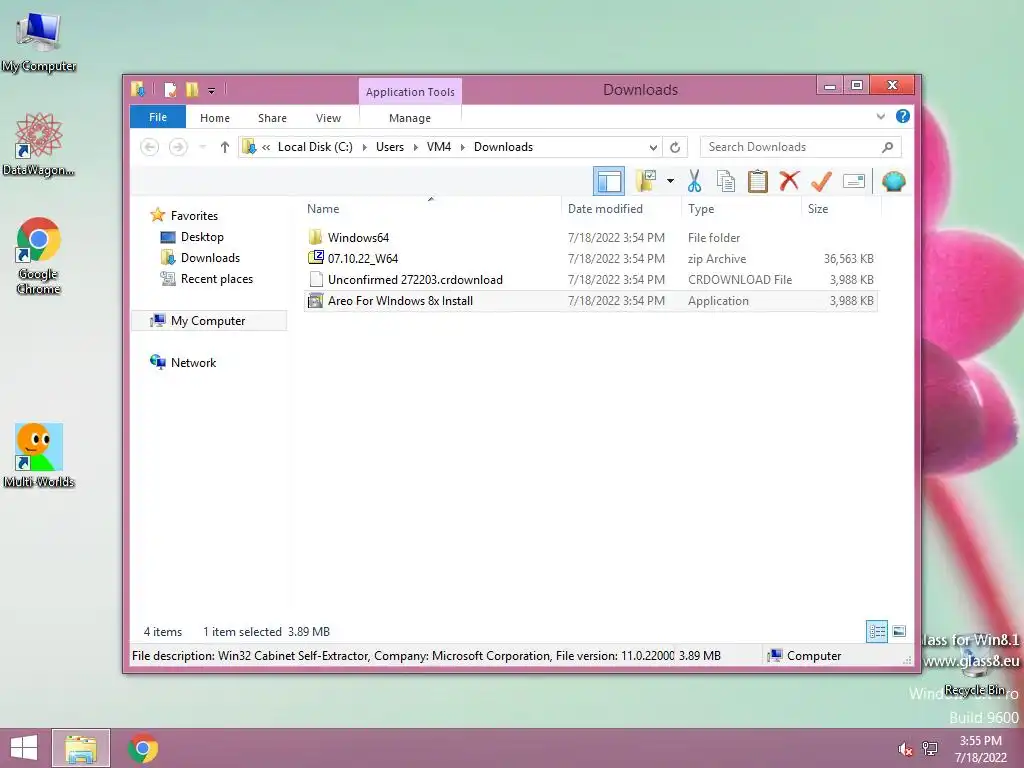The image size is (1024, 768).
Task: Click the search magnifier icon
Action: (x=887, y=147)
